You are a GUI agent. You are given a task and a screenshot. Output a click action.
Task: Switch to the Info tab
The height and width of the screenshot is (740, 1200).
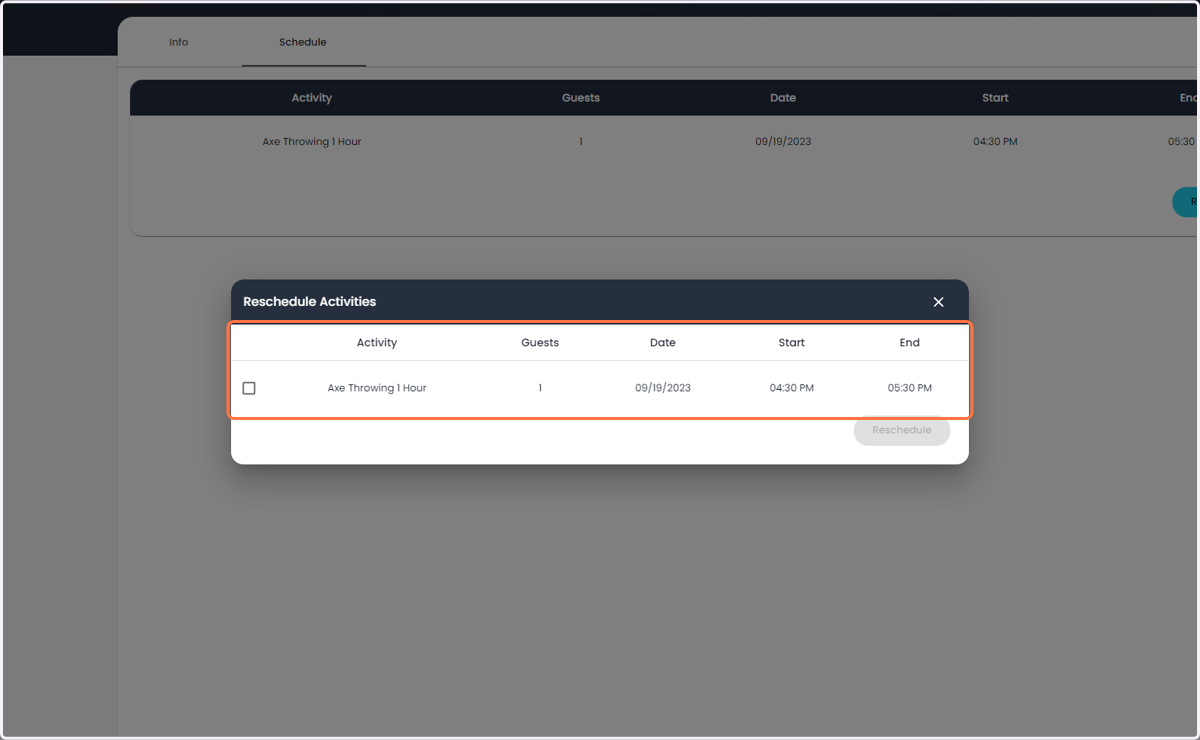click(178, 42)
